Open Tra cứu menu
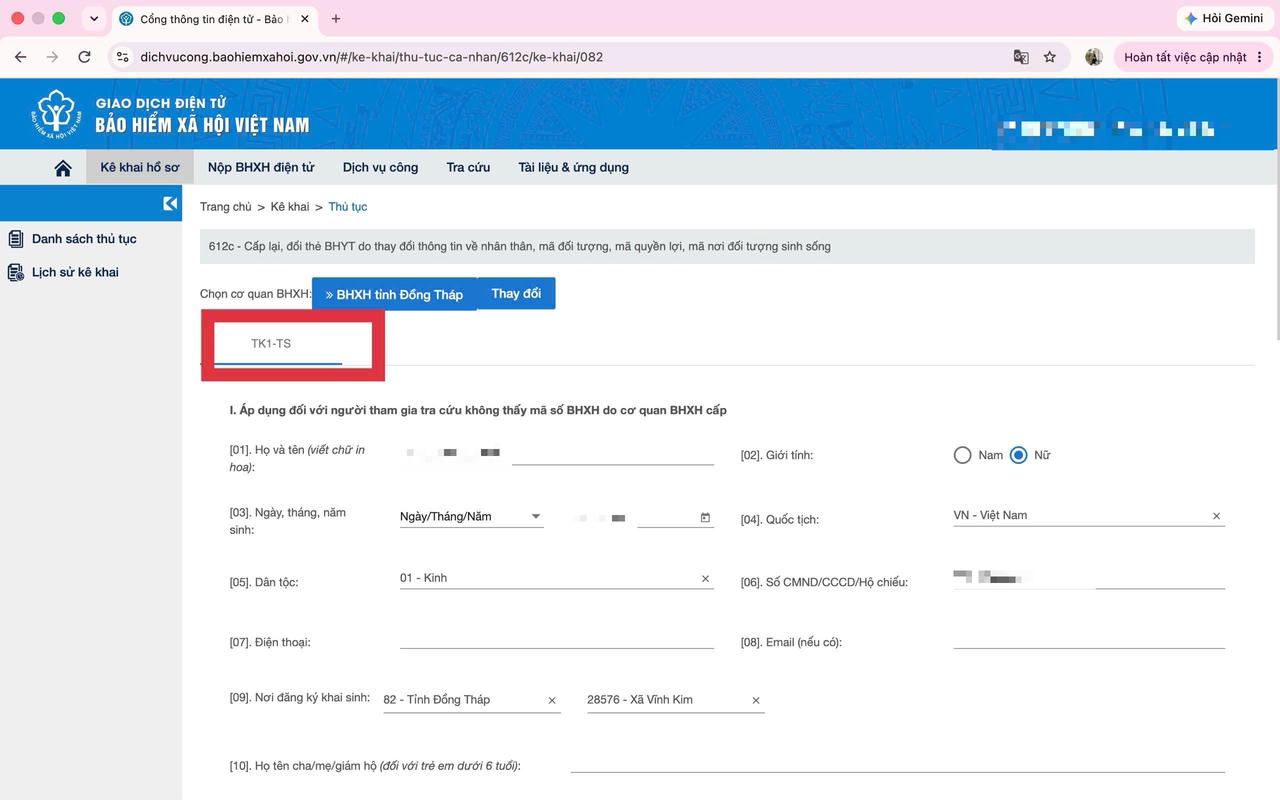The width and height of the screenshot is (1280, 800). pos(468,167)
